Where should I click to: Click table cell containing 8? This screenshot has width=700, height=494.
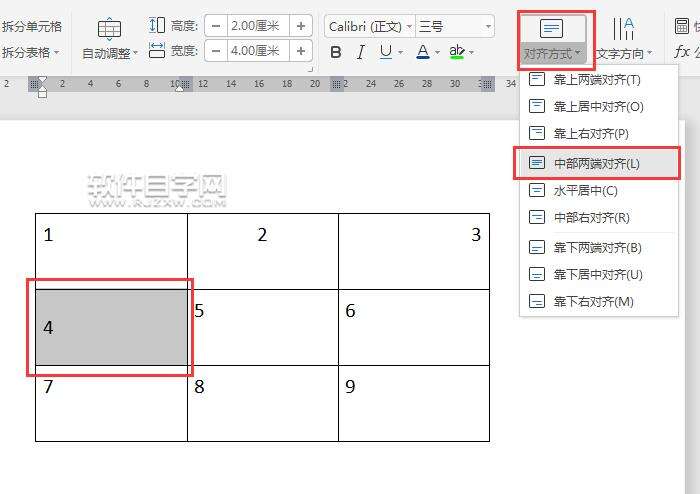click(x=263, y=403)
